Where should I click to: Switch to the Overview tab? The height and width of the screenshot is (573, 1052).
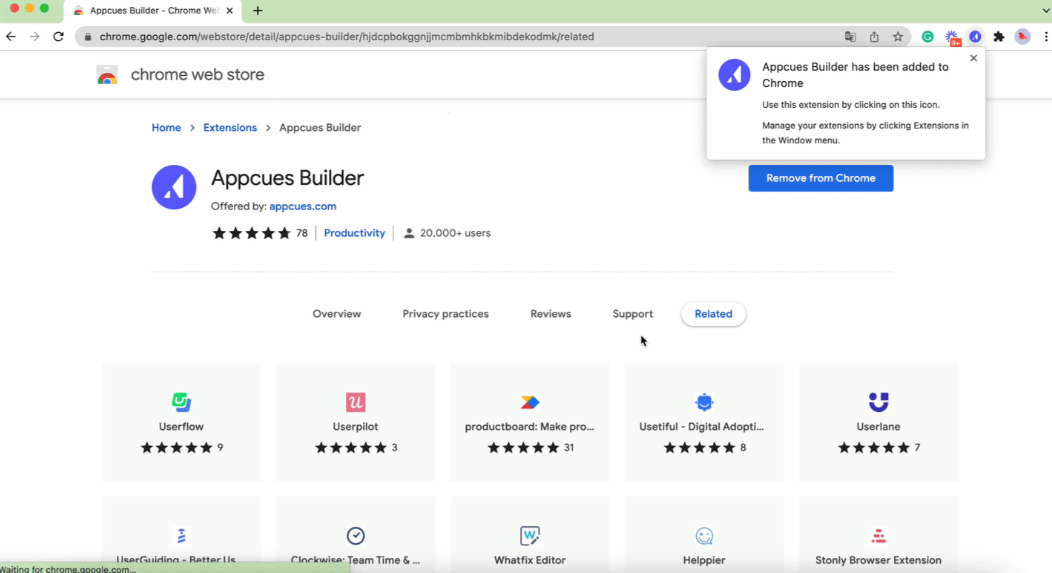click(337, 314)
